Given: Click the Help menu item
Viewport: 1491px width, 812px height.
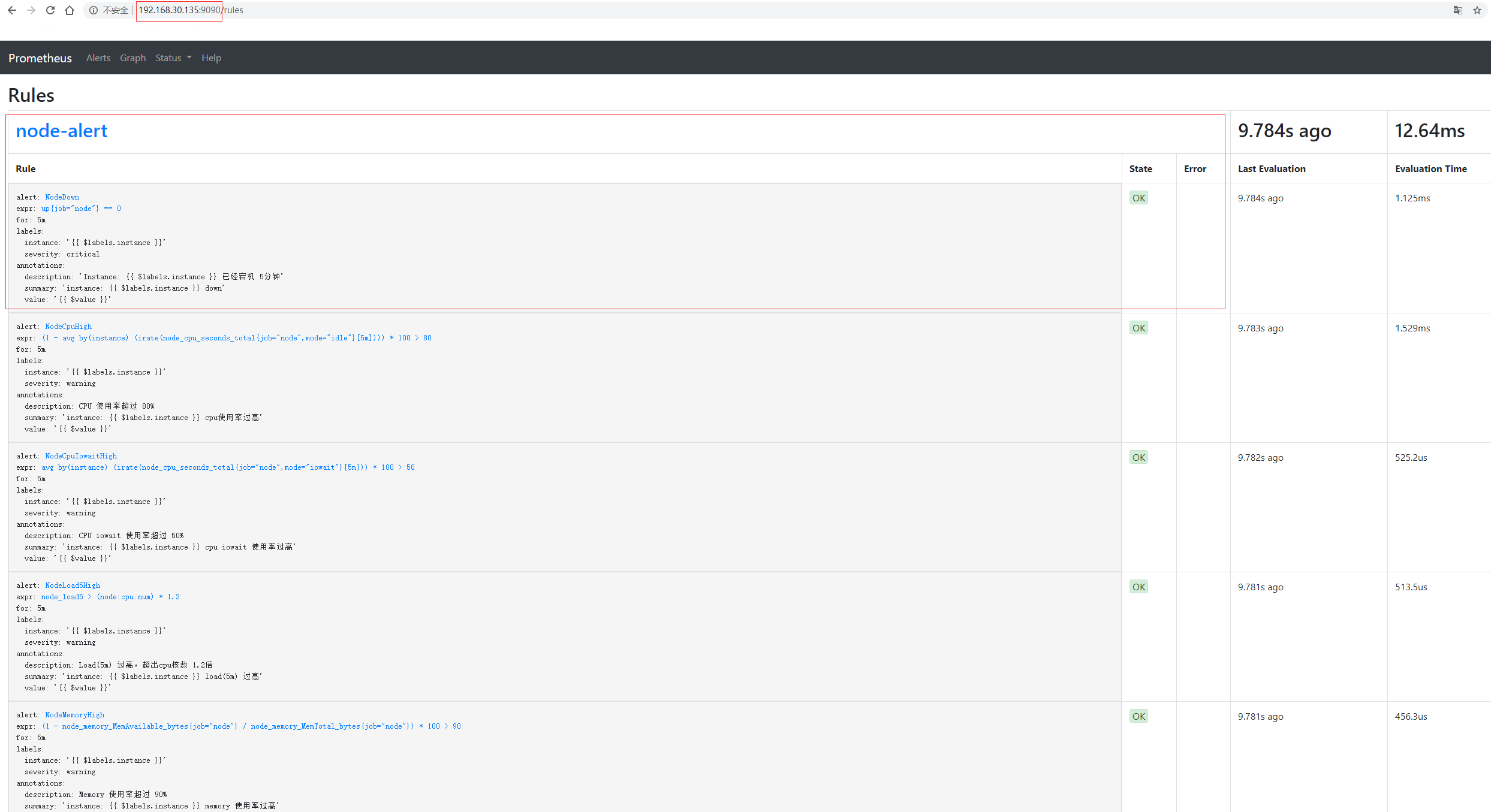Looking at the screenshot, I should [x=211, y=58].
